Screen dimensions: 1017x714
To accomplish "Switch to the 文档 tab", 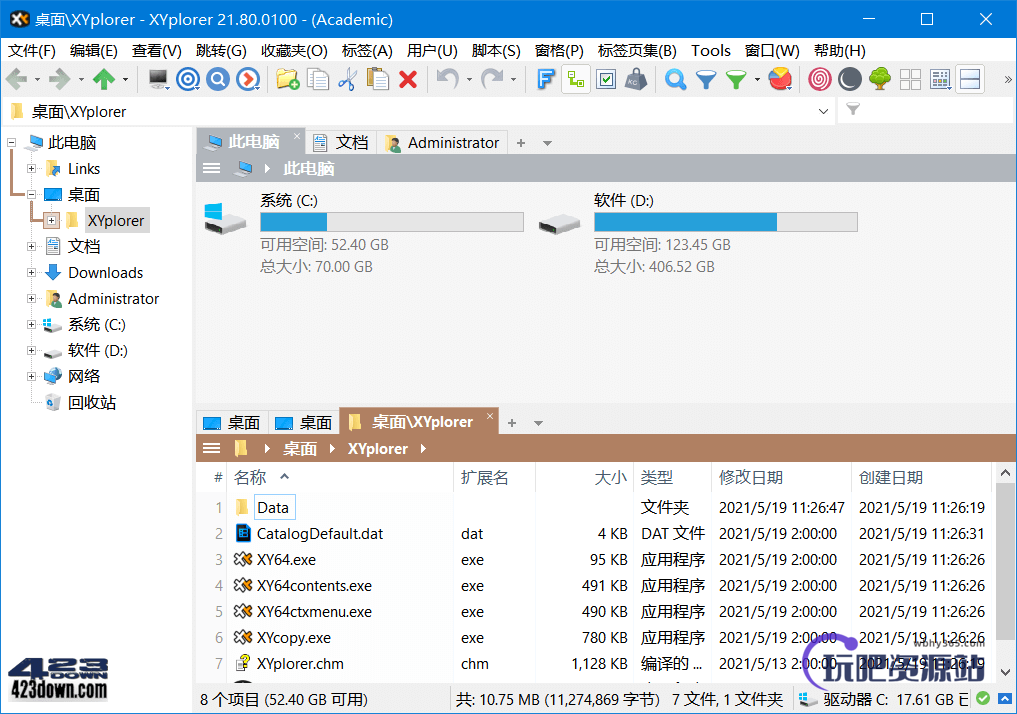I will (x=341, y=143).
